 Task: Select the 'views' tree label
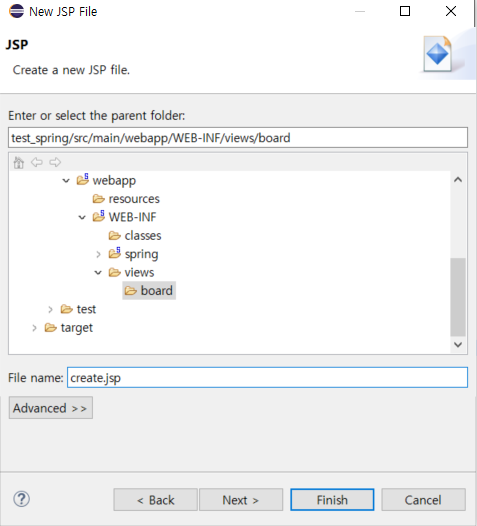tap(139, 272)
